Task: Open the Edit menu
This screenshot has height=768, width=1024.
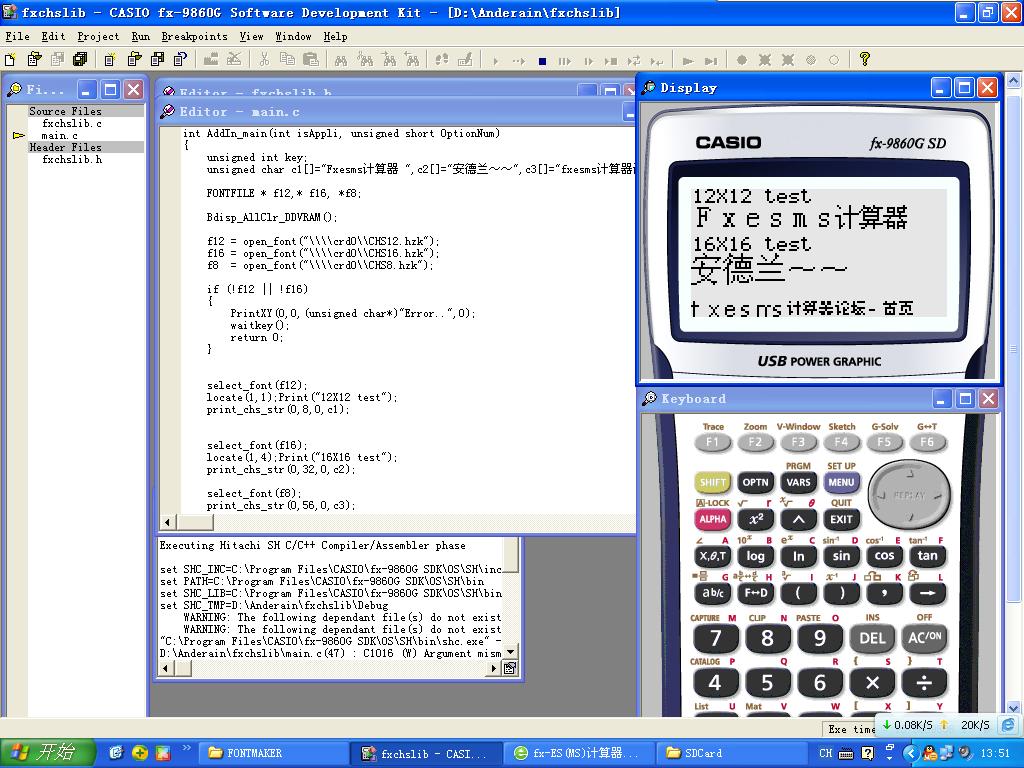Action: pos(53,37)
